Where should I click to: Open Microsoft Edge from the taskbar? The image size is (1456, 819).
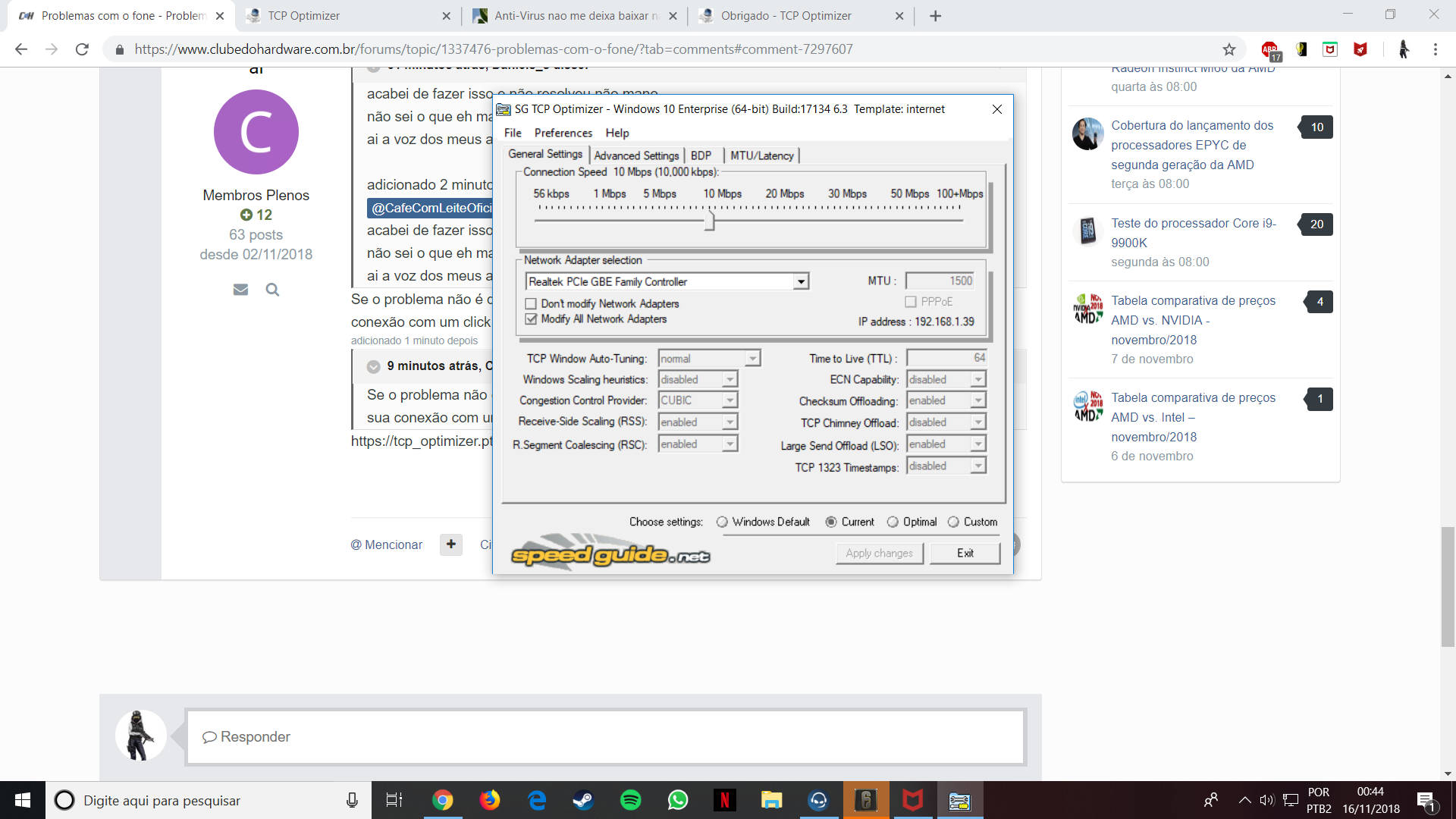(537, 800)
